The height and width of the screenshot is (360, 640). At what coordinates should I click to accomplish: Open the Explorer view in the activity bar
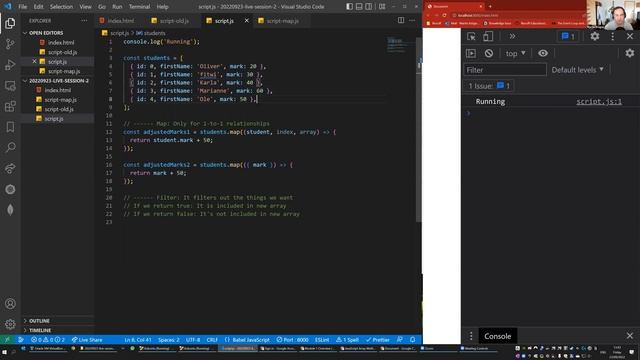tap(10, 23)
